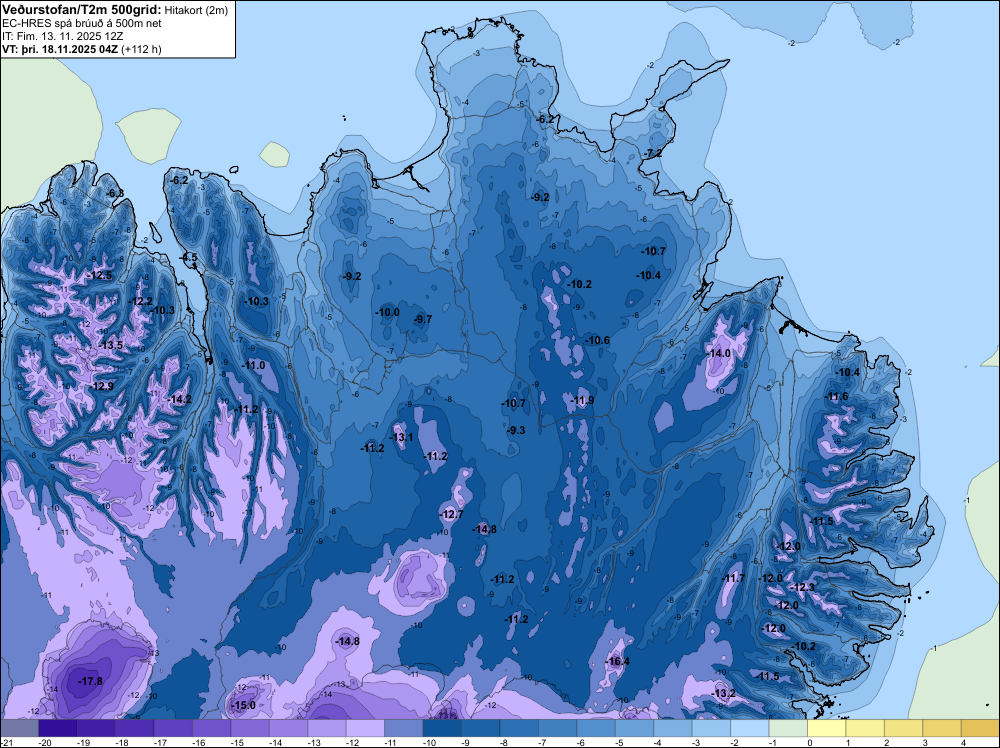Click the darkest purple legend color swatch
The height and width of the screenshot is (748, 1000).
[x=57, y=728]
